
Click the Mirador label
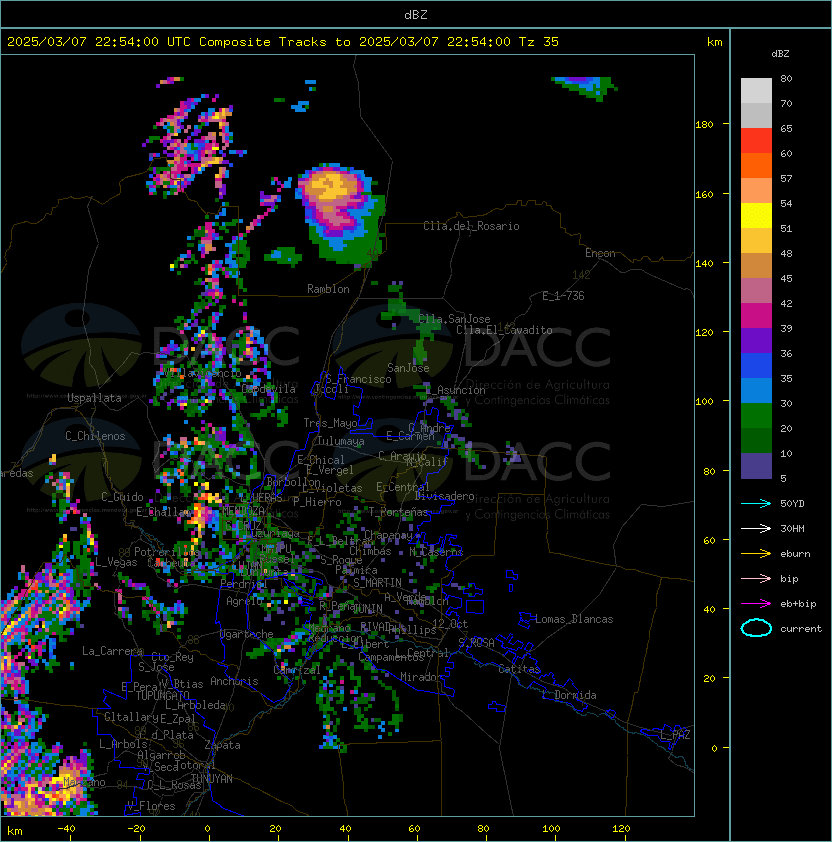(x=422, y=677)
